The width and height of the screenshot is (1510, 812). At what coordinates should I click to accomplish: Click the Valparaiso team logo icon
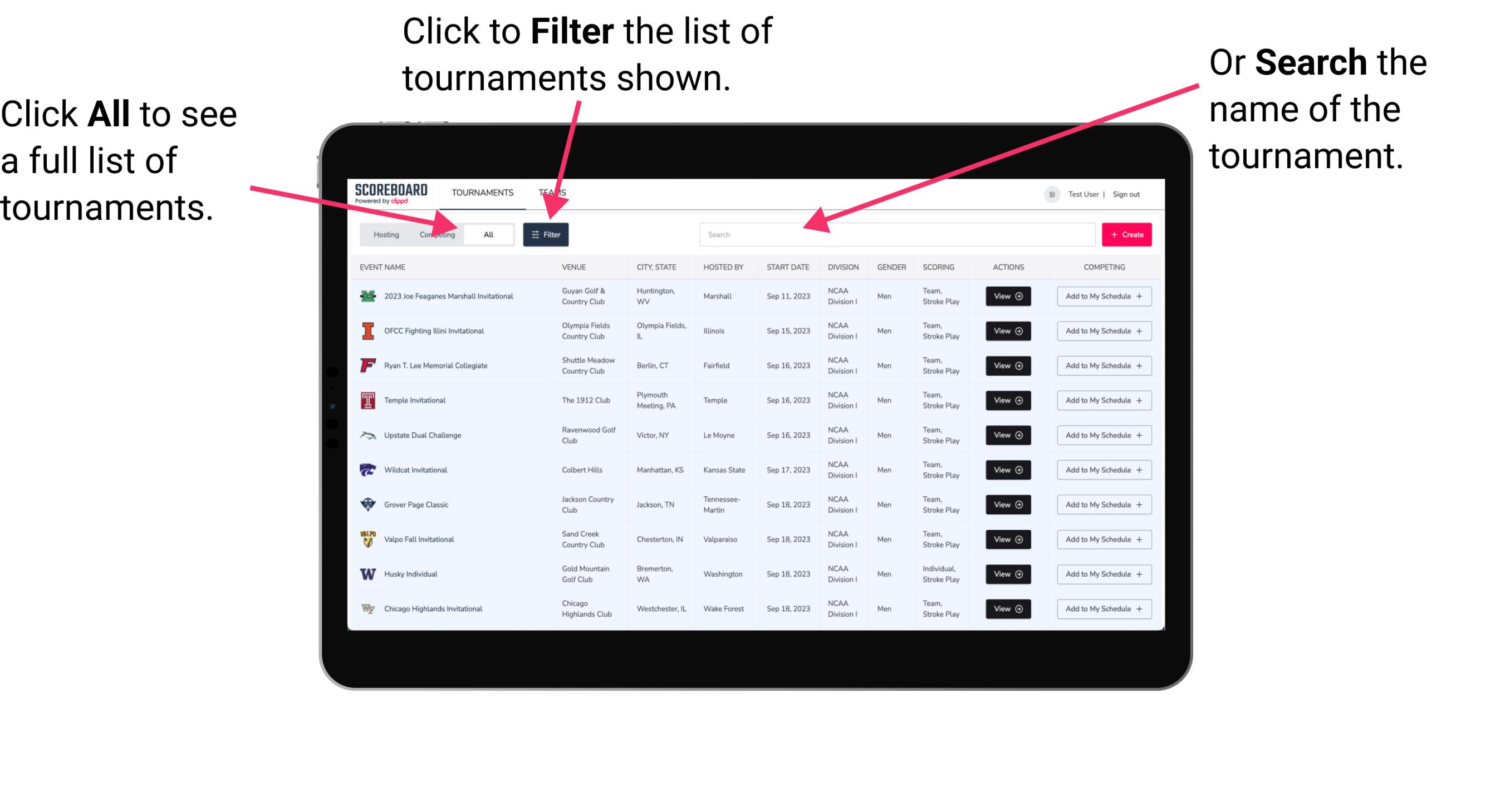[367, 539]
